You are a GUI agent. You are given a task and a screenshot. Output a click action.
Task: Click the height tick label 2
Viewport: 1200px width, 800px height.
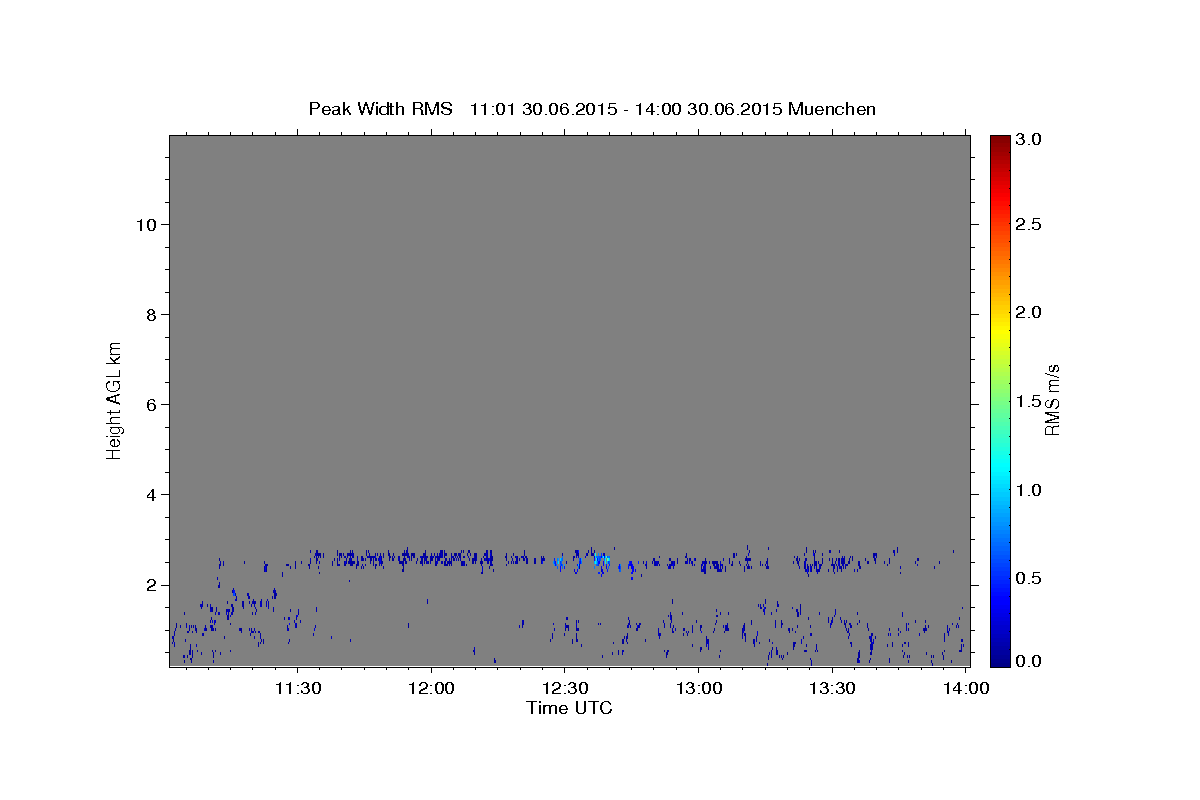tap(150, 585)
